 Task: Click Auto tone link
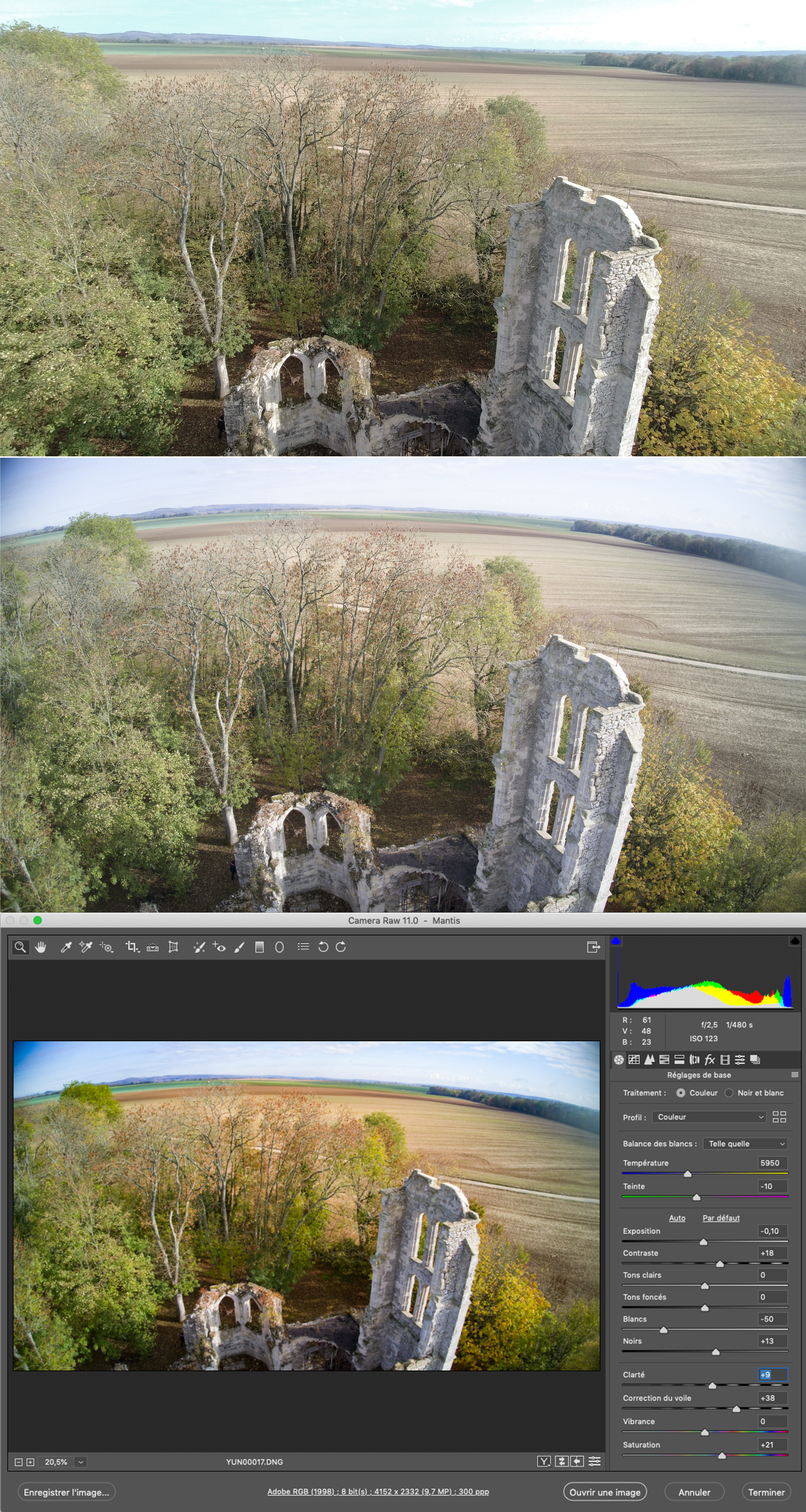[x=677, y=1218]
